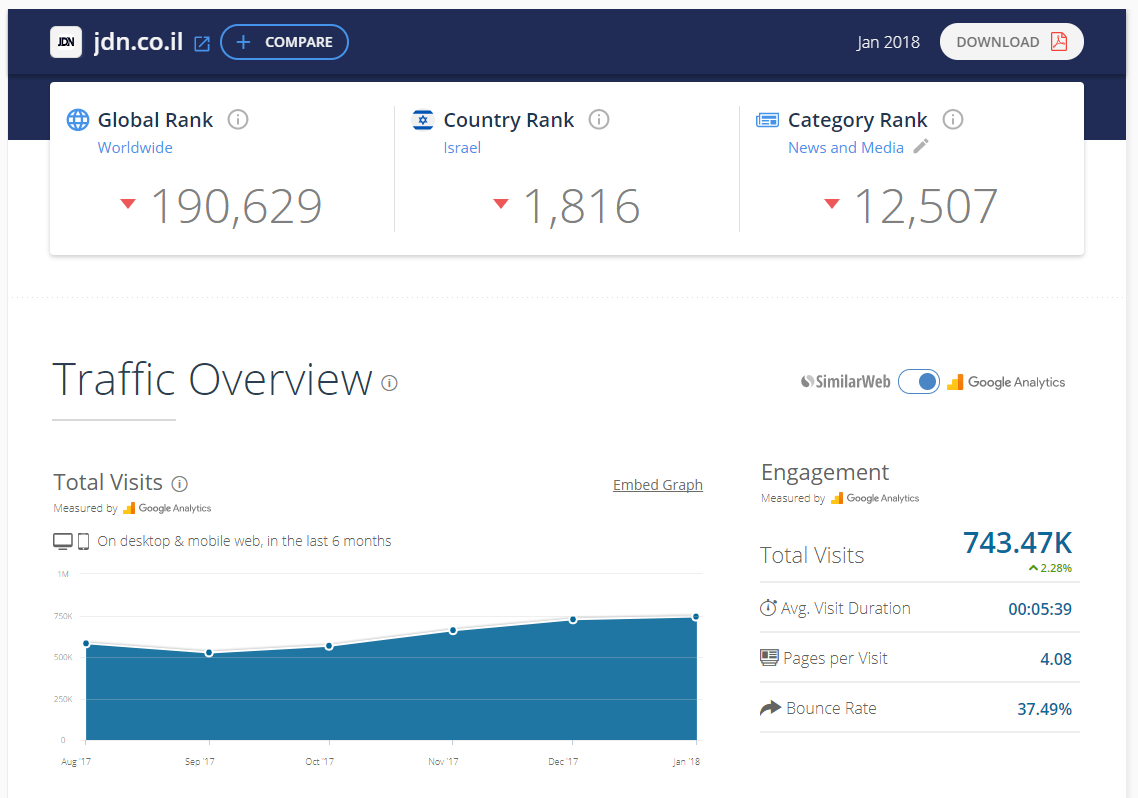
Task: Select Nov '17 data point on chart
Action: [453, 631]
